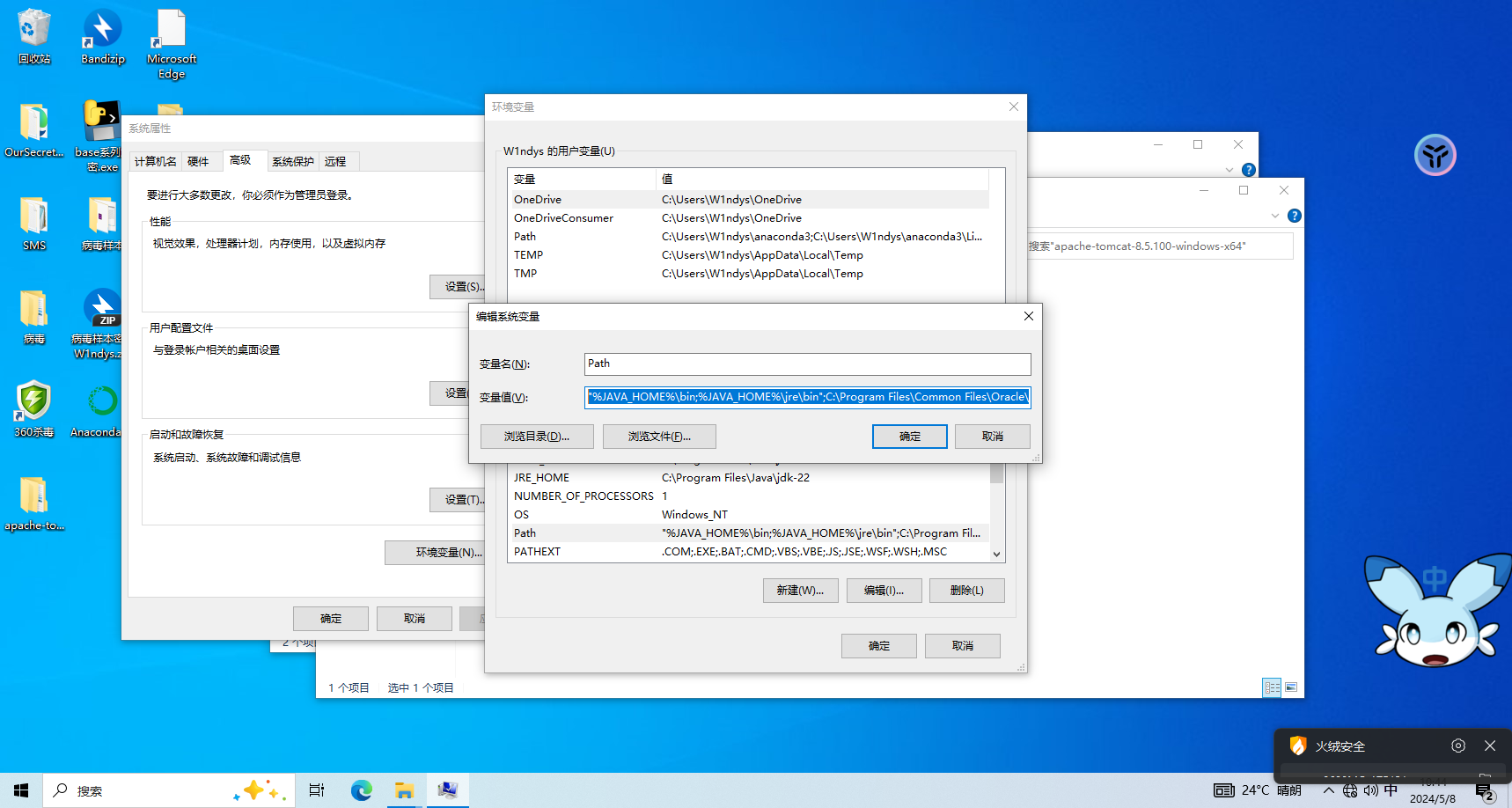Open the 360 antivirus desktop icon

(34, 408)
